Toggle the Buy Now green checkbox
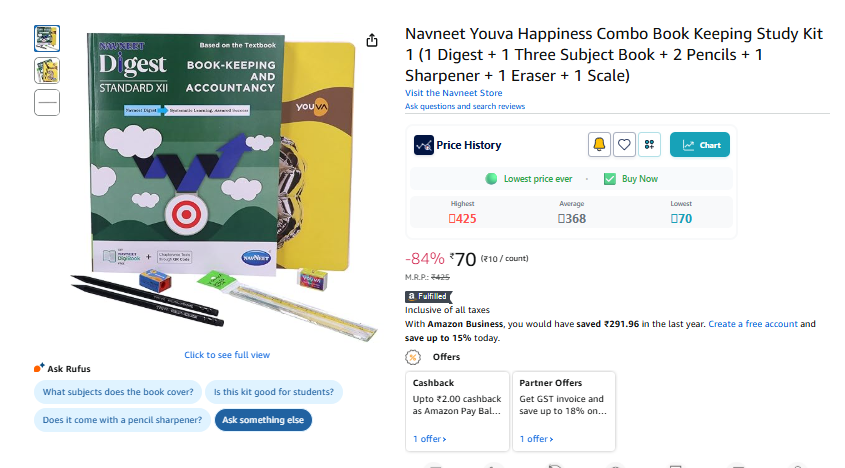This screenshot has height=468, width=845. [609, 179]
